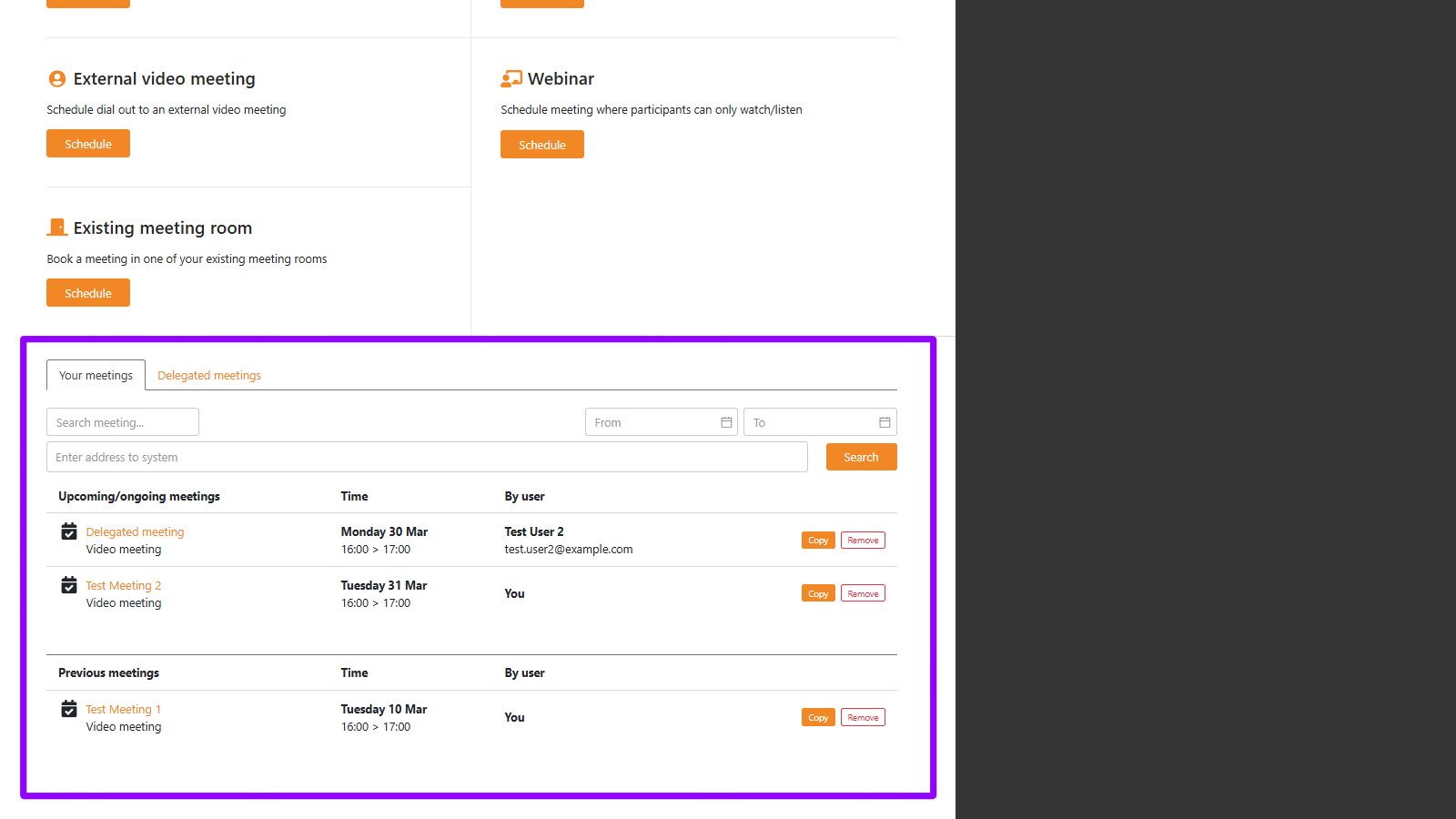Image resolution: width=1456 pixels, height=819 pixels.
Task: Schedule an Existing meeting room booking
Action: tap(88, 293)
